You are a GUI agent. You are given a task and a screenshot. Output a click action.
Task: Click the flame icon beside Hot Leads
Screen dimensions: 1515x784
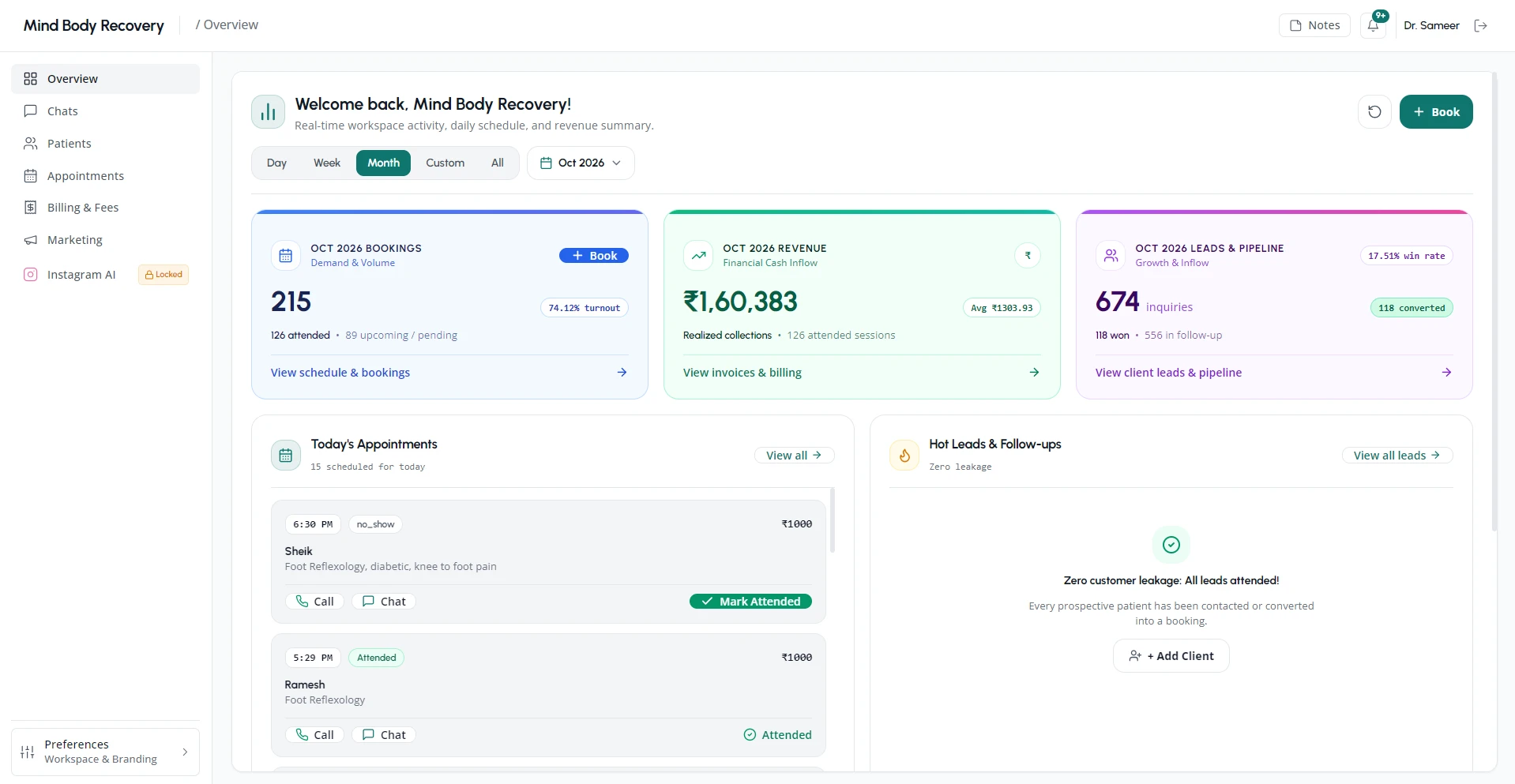tap(904, 456)
